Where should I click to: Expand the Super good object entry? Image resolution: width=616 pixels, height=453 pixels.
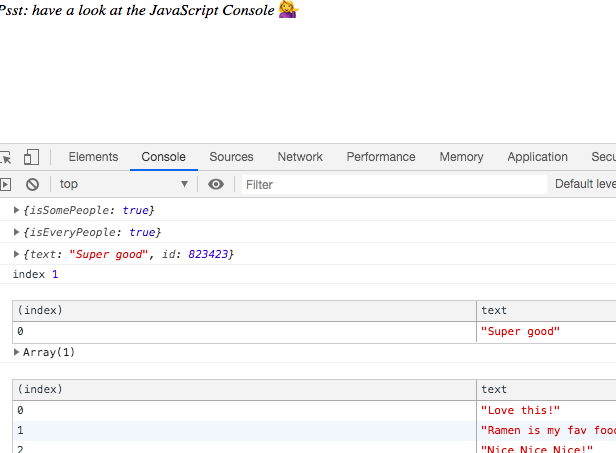tap(16, 255)
